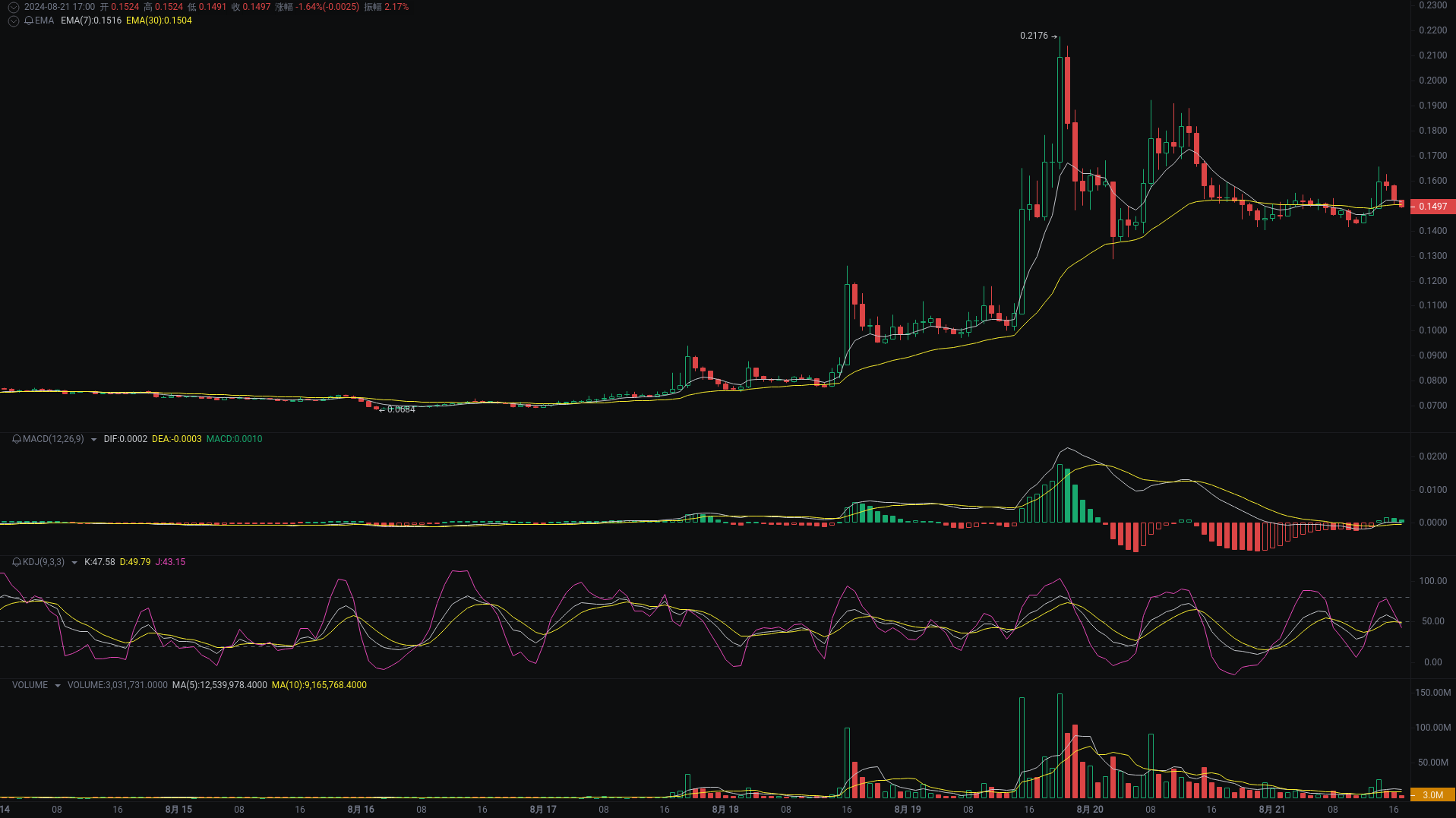Screen dimensions: 1456x818
Task: Select the MACD(12,26,9) indicator label
Action: click(x=53, y=439)
